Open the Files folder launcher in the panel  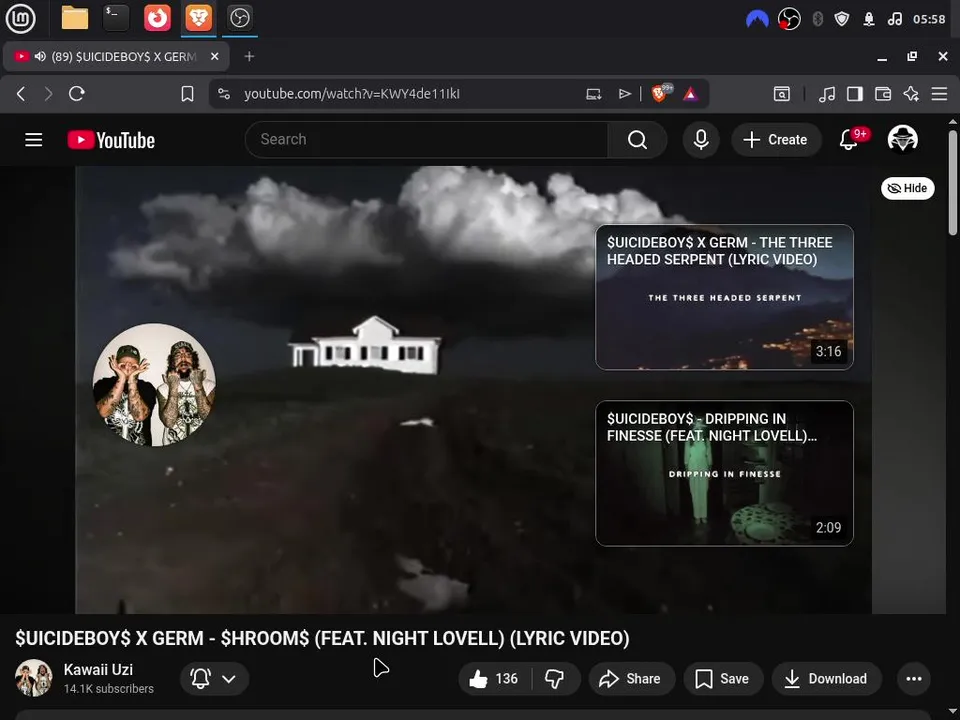(75, 18)
